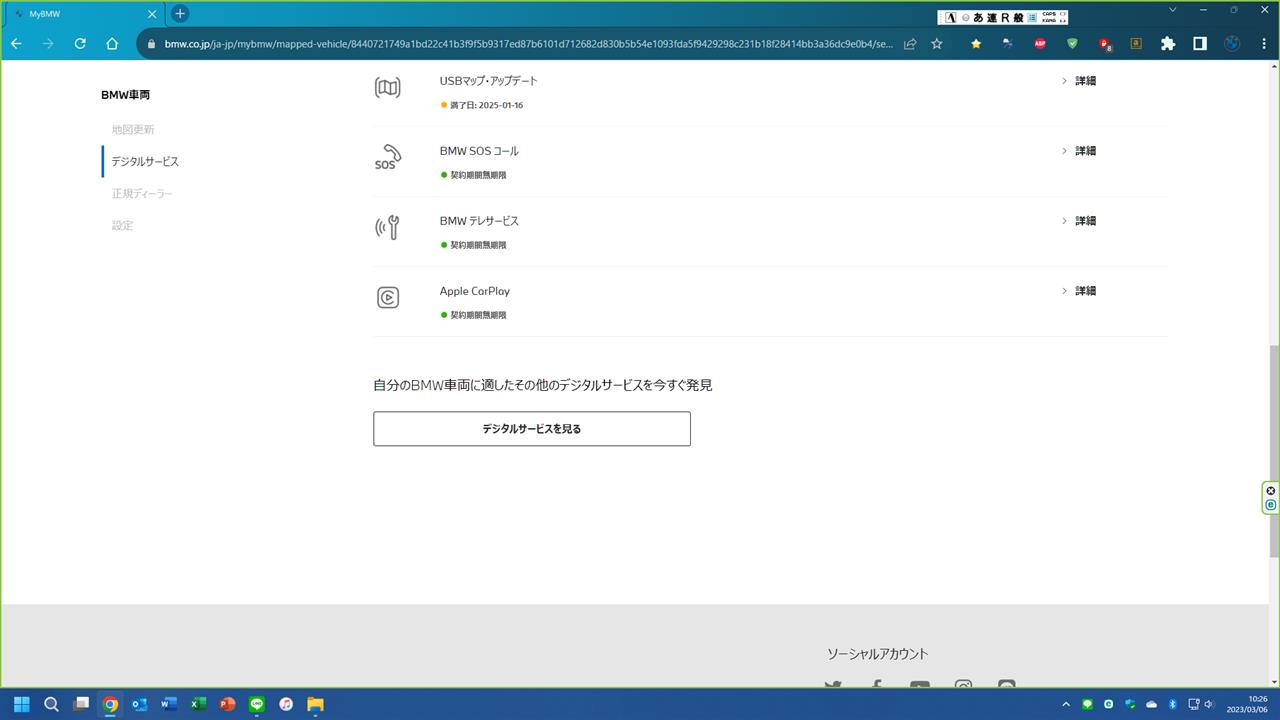Screen dimensions: 1280x720
Task: Click the share page icon
Action: click(x=910, y=44)
